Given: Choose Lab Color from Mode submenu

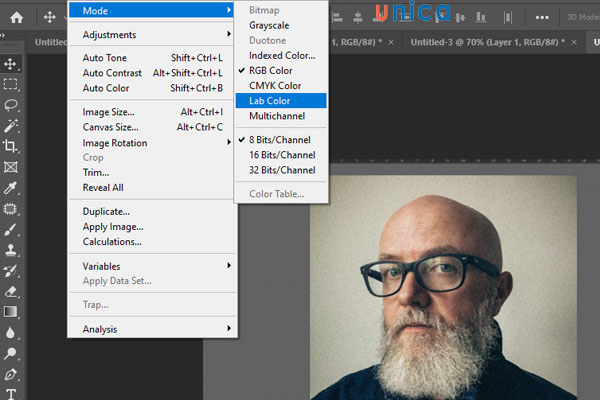Looking at the screenshot, I should click(x=273, y=101).
